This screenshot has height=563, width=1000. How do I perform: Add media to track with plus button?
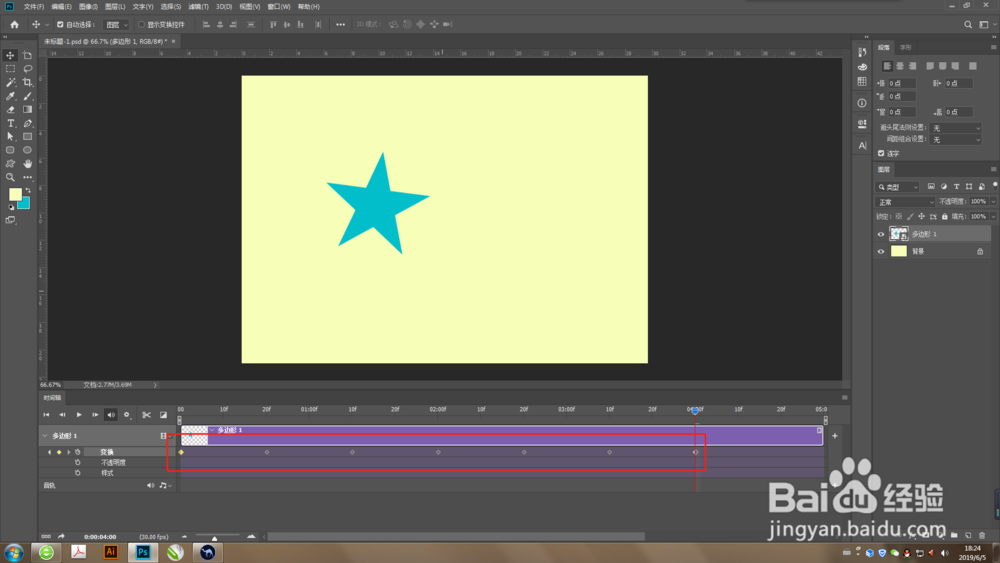835,436
